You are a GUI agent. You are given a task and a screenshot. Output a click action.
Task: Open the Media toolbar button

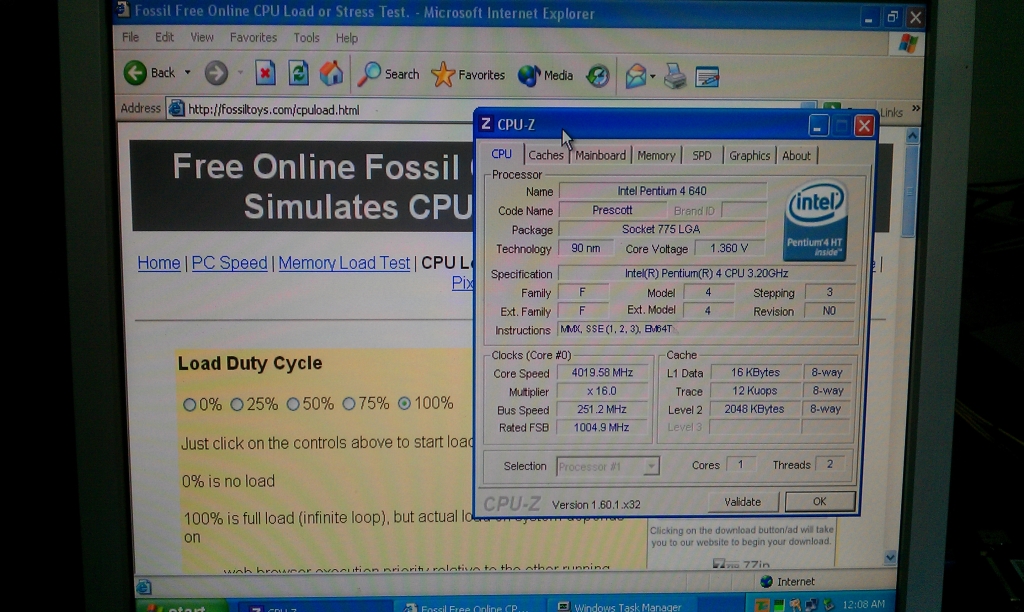(545, 76)
